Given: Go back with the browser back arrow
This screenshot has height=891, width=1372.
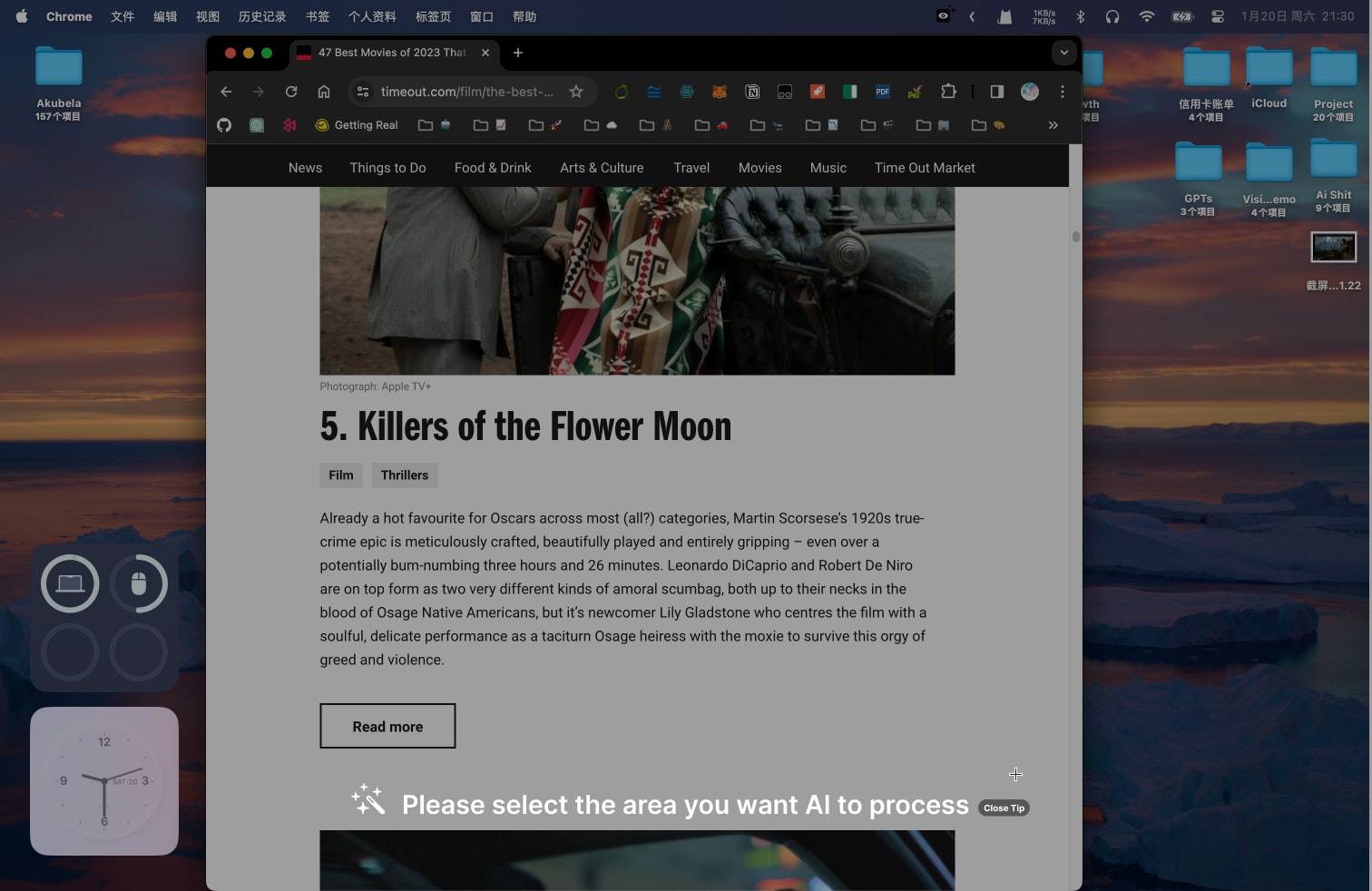Looking at the screenshot, I should pos(226,92).
